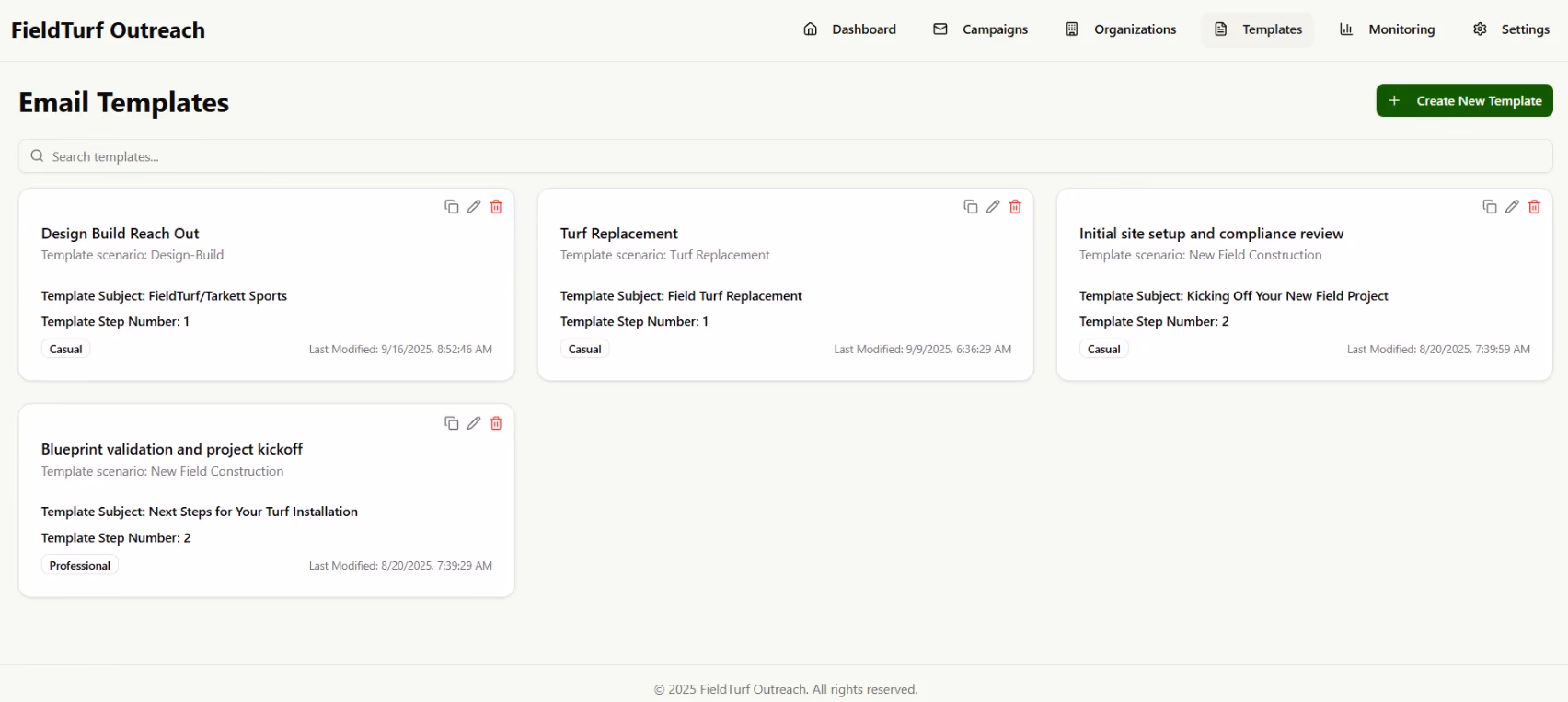
Task: Open Settings
Action: pyautogui.click(x=1511, y=29)
